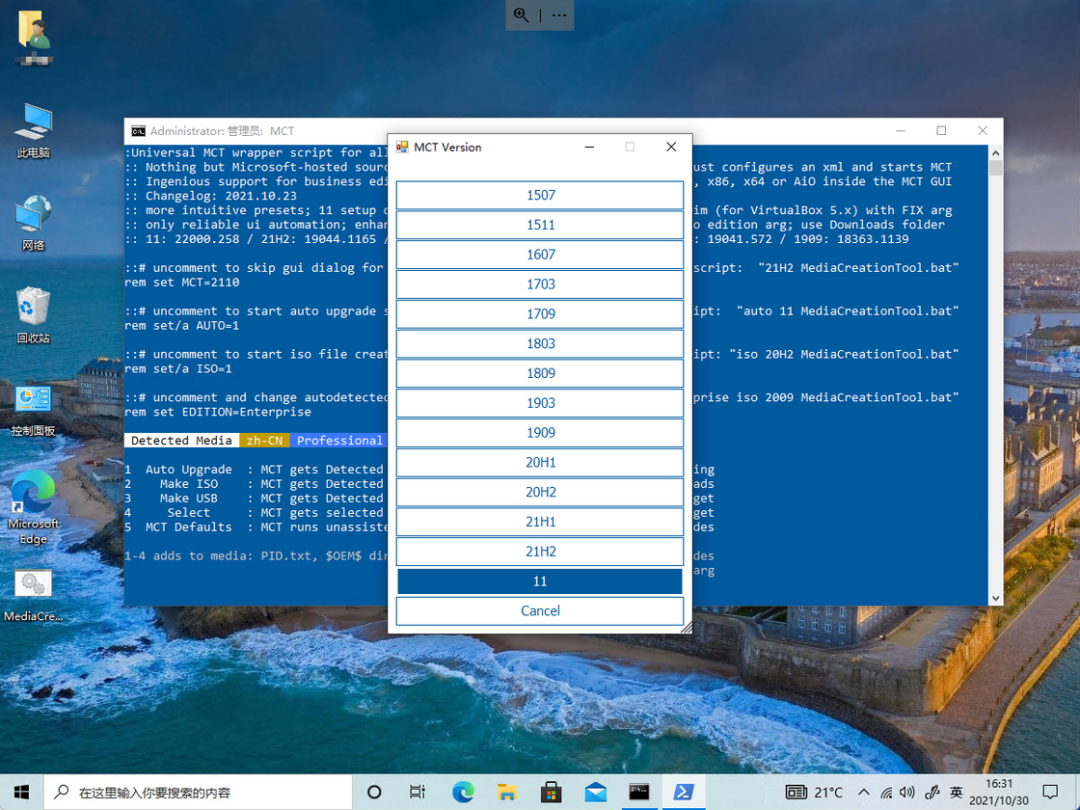
Task: Open Task View on the taskbar
Action: pyautogui.click(x=417, y=791)
